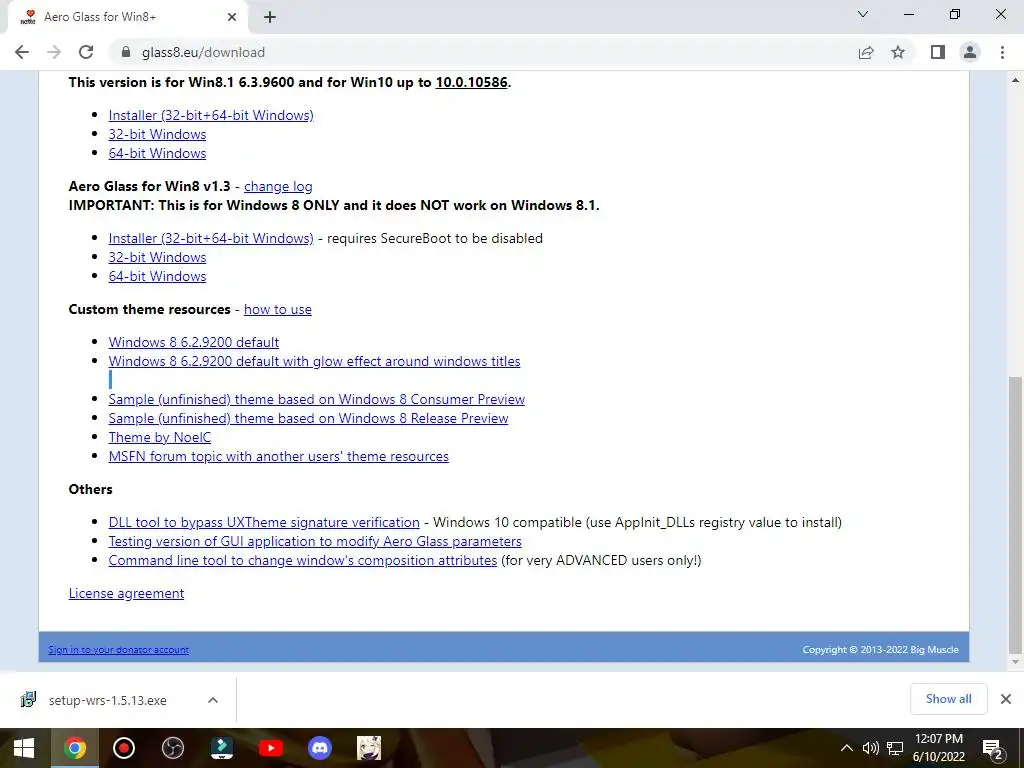Screen dimensions: 1024x768
Task: Open the Consumer Preview sample theme
Action: (x=317, y=399)
